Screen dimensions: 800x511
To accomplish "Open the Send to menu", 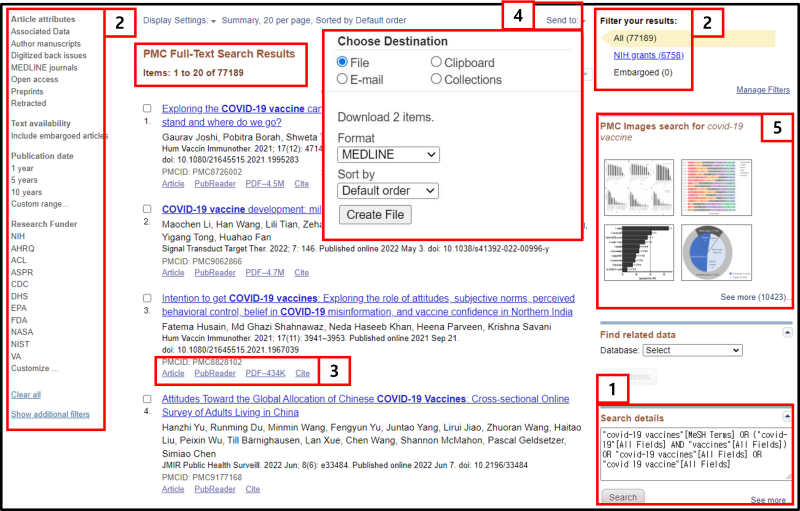I will pos(565,20).
